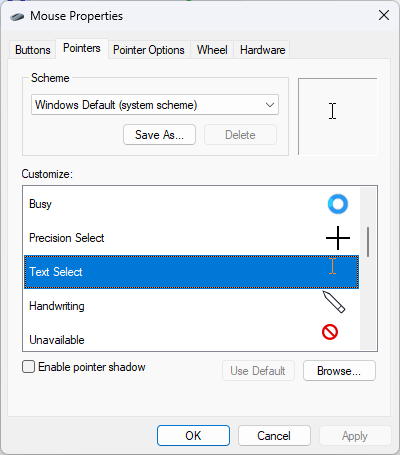Click Browse... to choose a cursor
The image size is (400, 455).
click(339, 370)
